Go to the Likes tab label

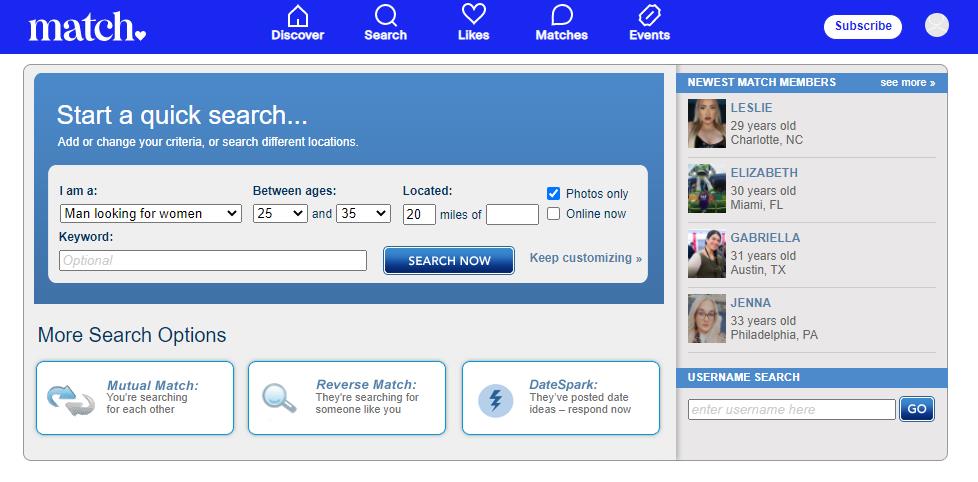473,36
